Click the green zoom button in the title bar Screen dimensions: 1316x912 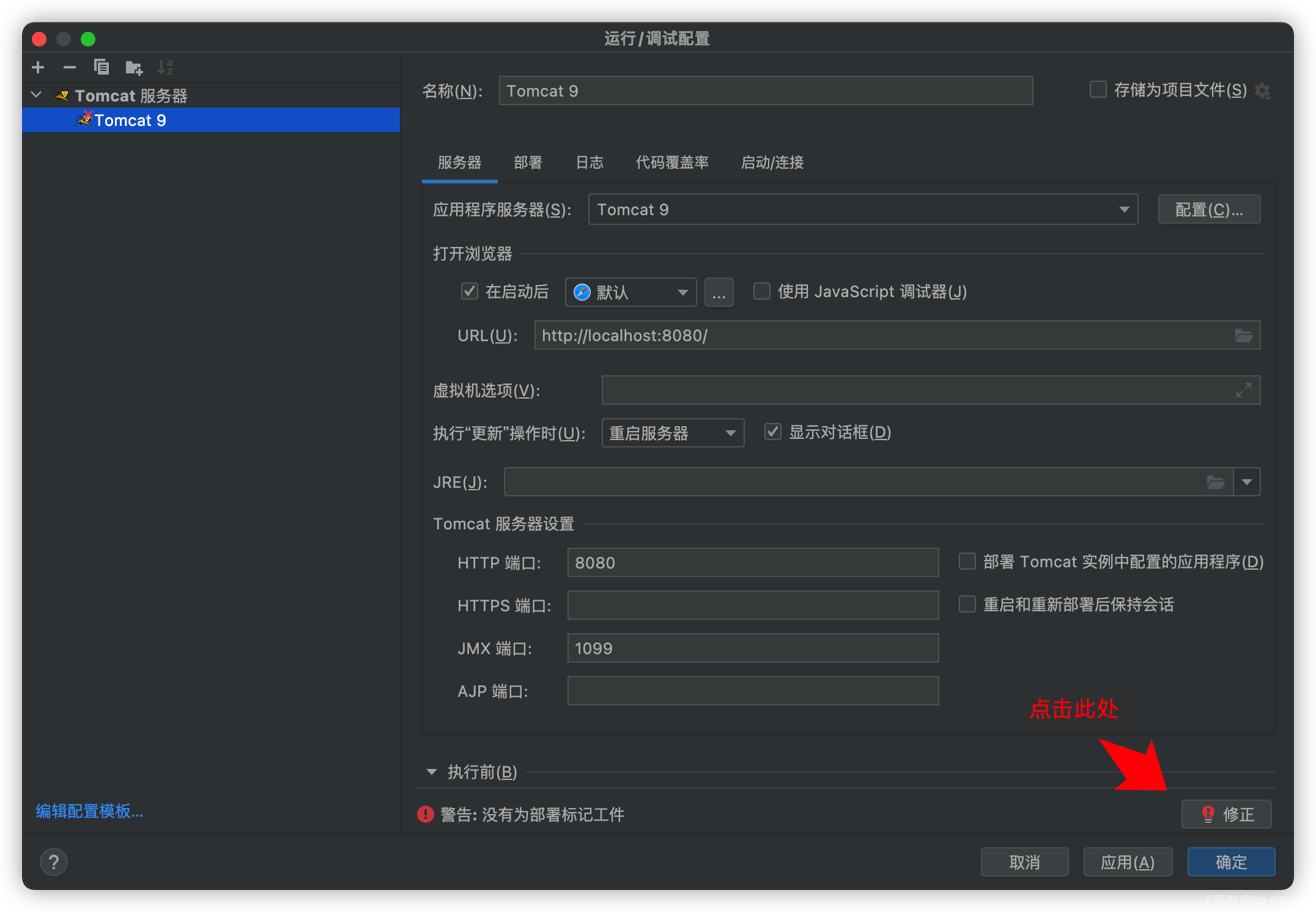[x=88, y=39]
